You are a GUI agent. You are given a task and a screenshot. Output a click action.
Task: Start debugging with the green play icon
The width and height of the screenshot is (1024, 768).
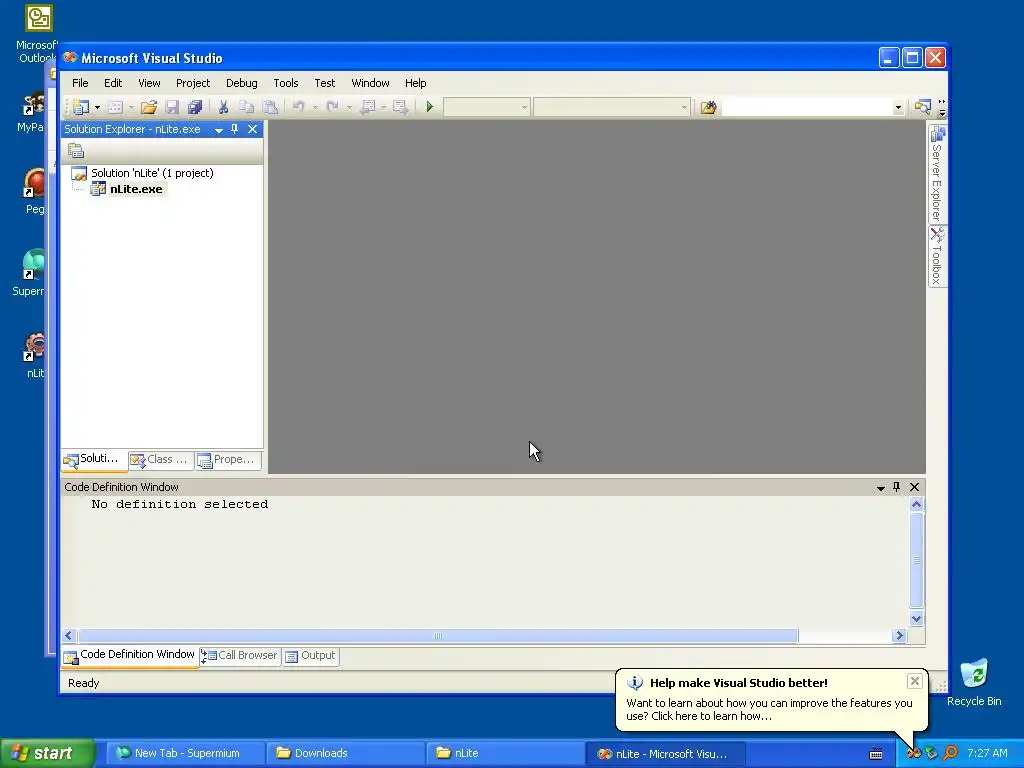pyautogui.click(x=430, y=106)
